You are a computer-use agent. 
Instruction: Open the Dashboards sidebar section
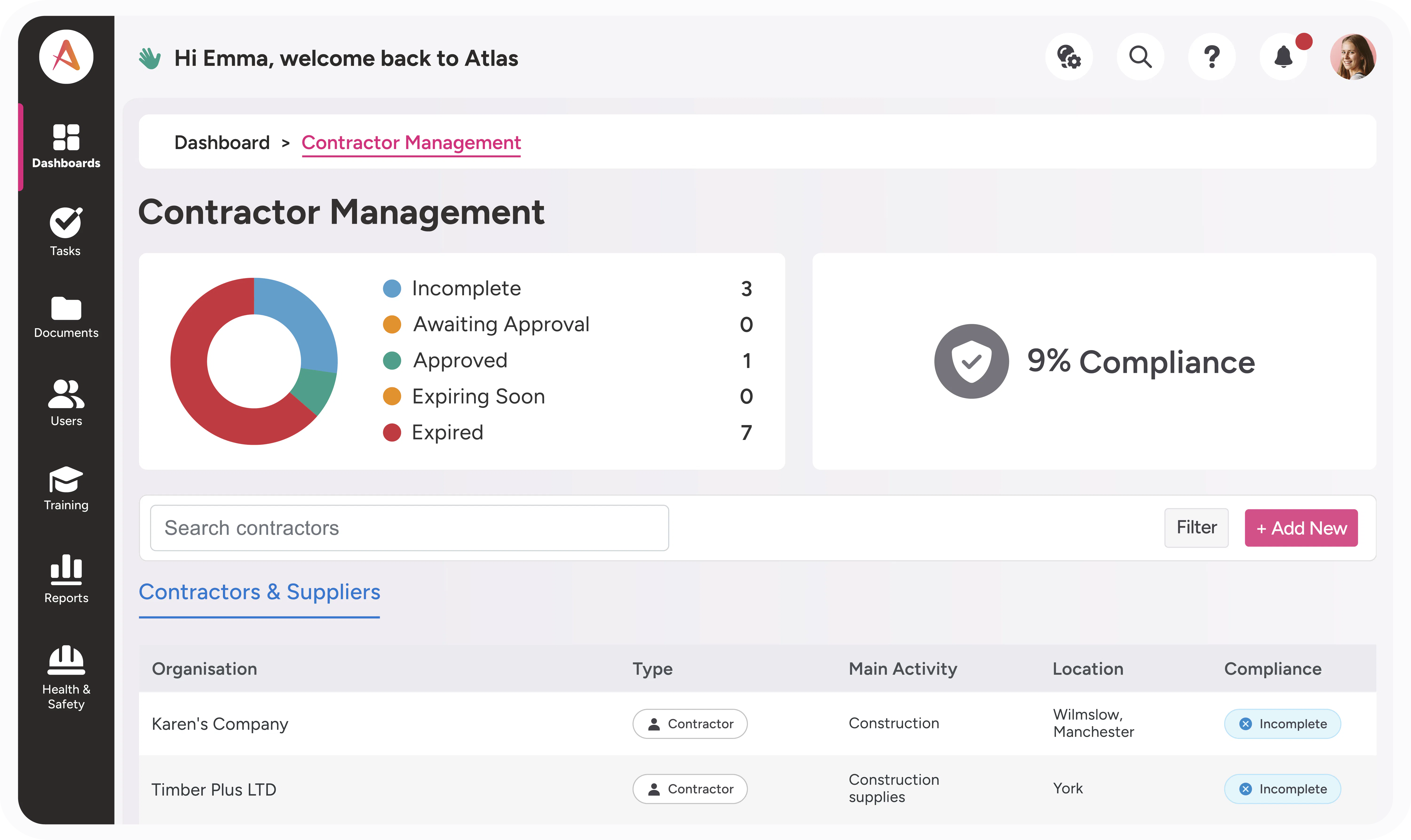pos(66,147)
